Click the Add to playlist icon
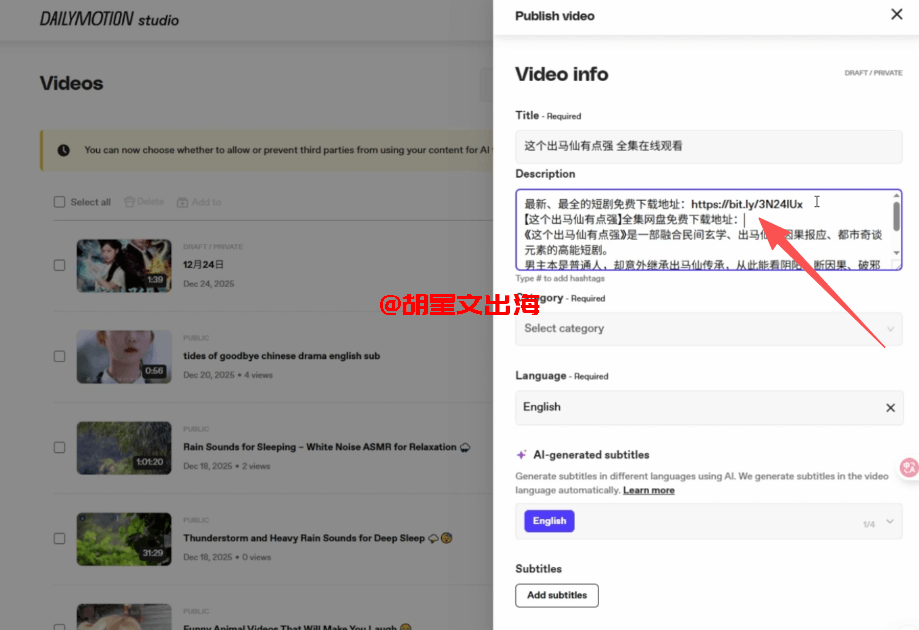Image resolution: width=919 pixels, height=630 pixels. [182, 202]
